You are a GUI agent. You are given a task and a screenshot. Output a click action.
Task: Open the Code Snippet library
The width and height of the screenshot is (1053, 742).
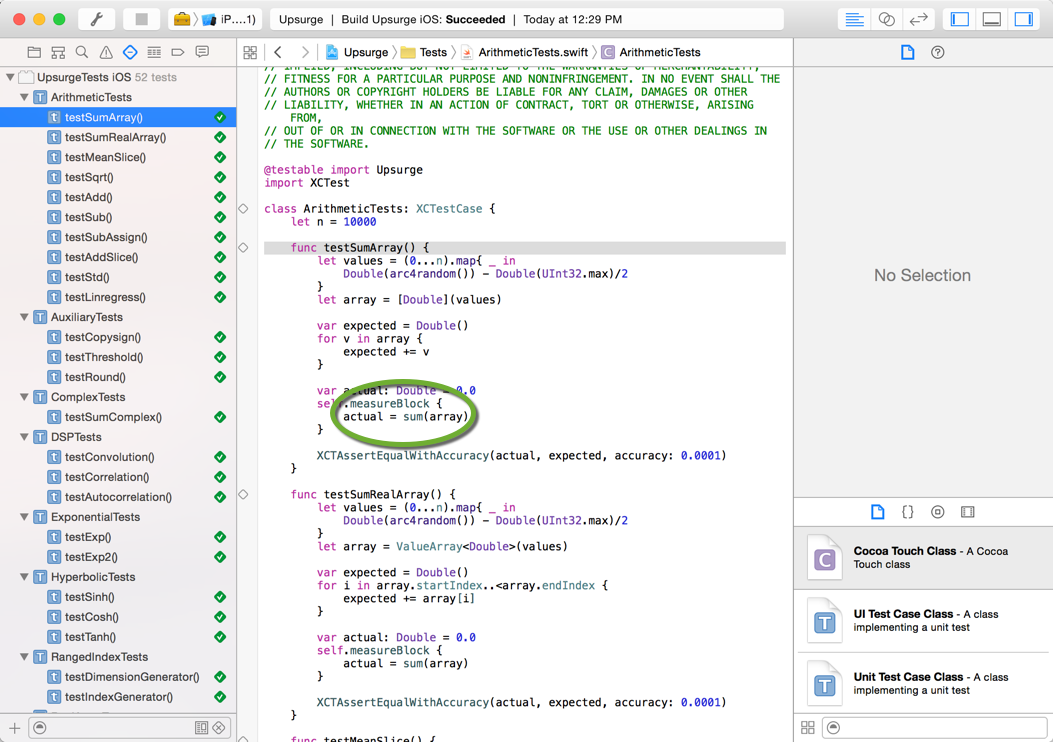(x=907, y=512)
